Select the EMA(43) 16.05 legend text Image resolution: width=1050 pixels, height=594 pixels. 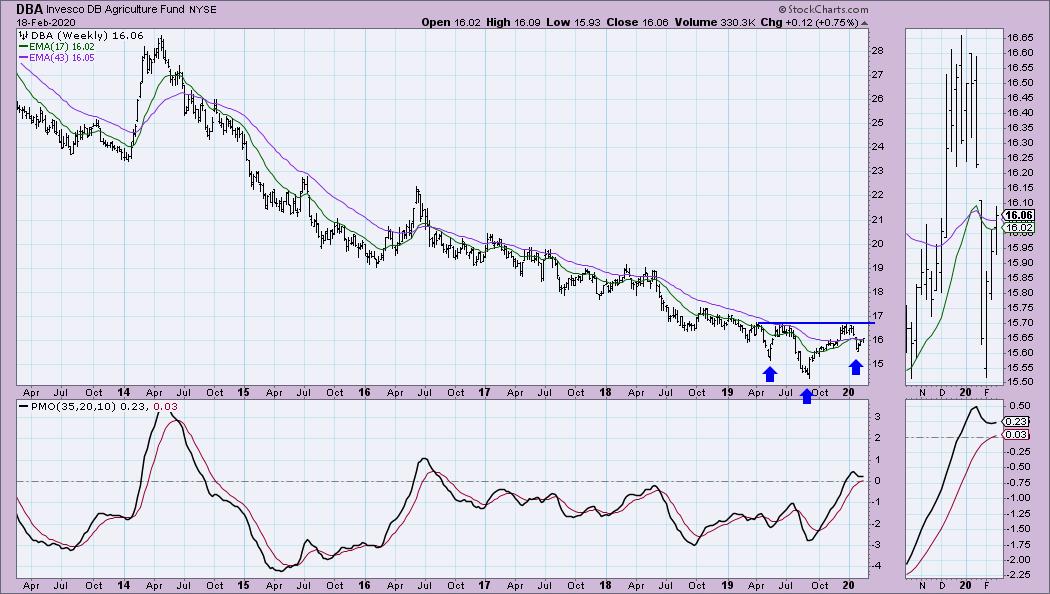tap(62, 58)
